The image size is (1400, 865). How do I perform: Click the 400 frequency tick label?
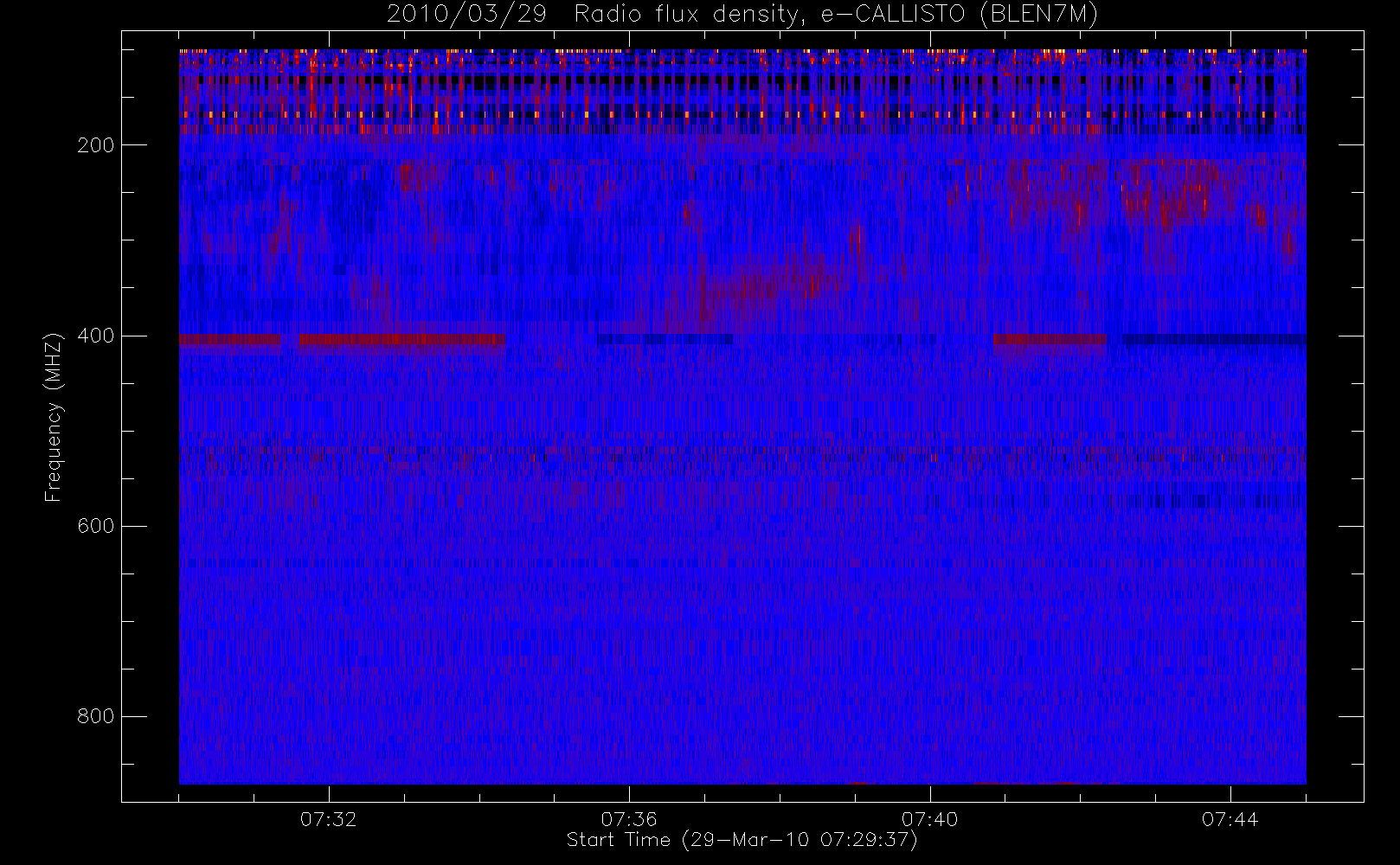(96, 336)
